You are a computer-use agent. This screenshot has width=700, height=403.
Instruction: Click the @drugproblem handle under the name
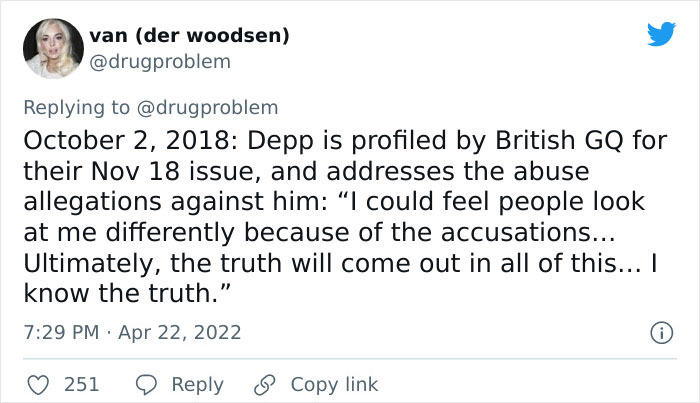pos(160,62)
